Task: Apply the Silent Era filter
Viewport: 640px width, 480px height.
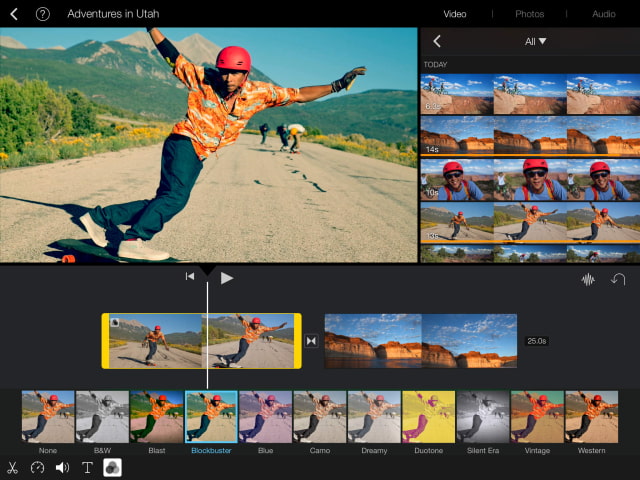Action: (x=483, y=417)
